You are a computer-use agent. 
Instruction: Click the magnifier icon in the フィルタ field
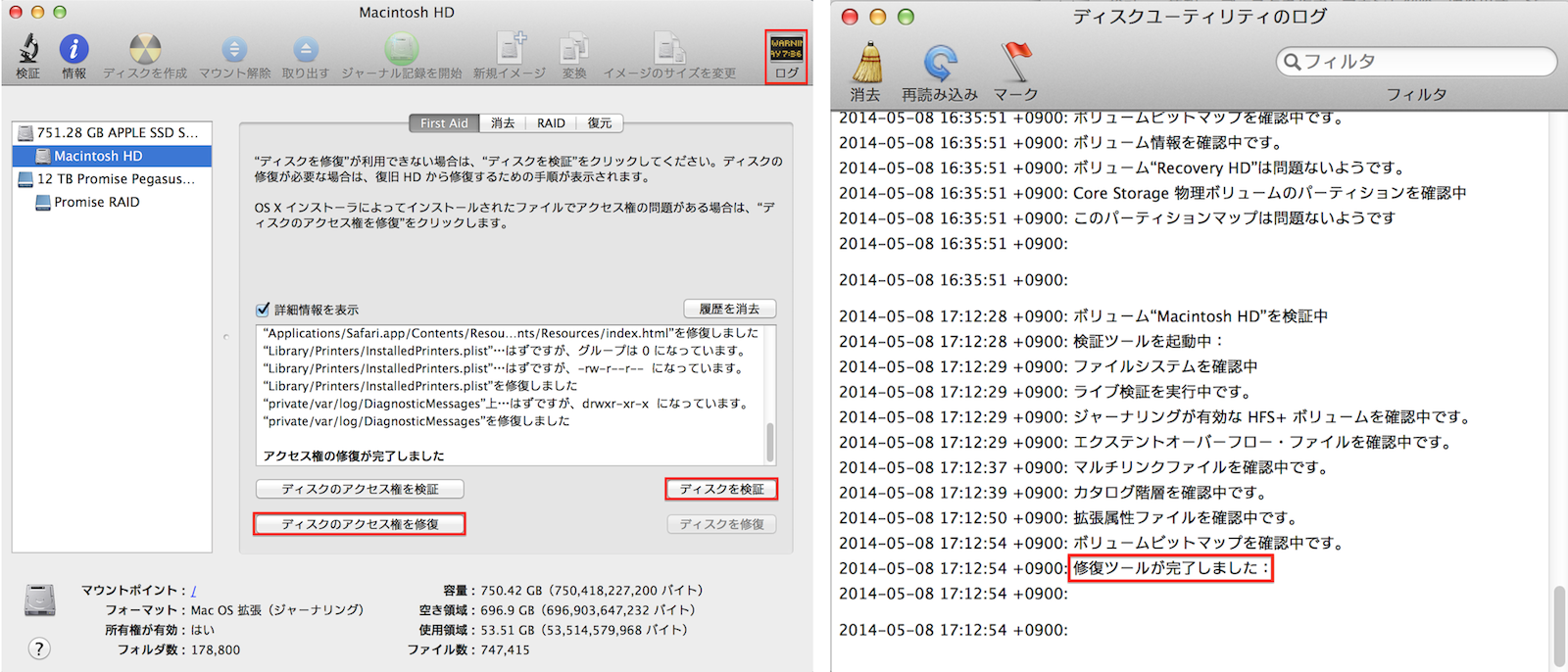(x=1292, y=62)
